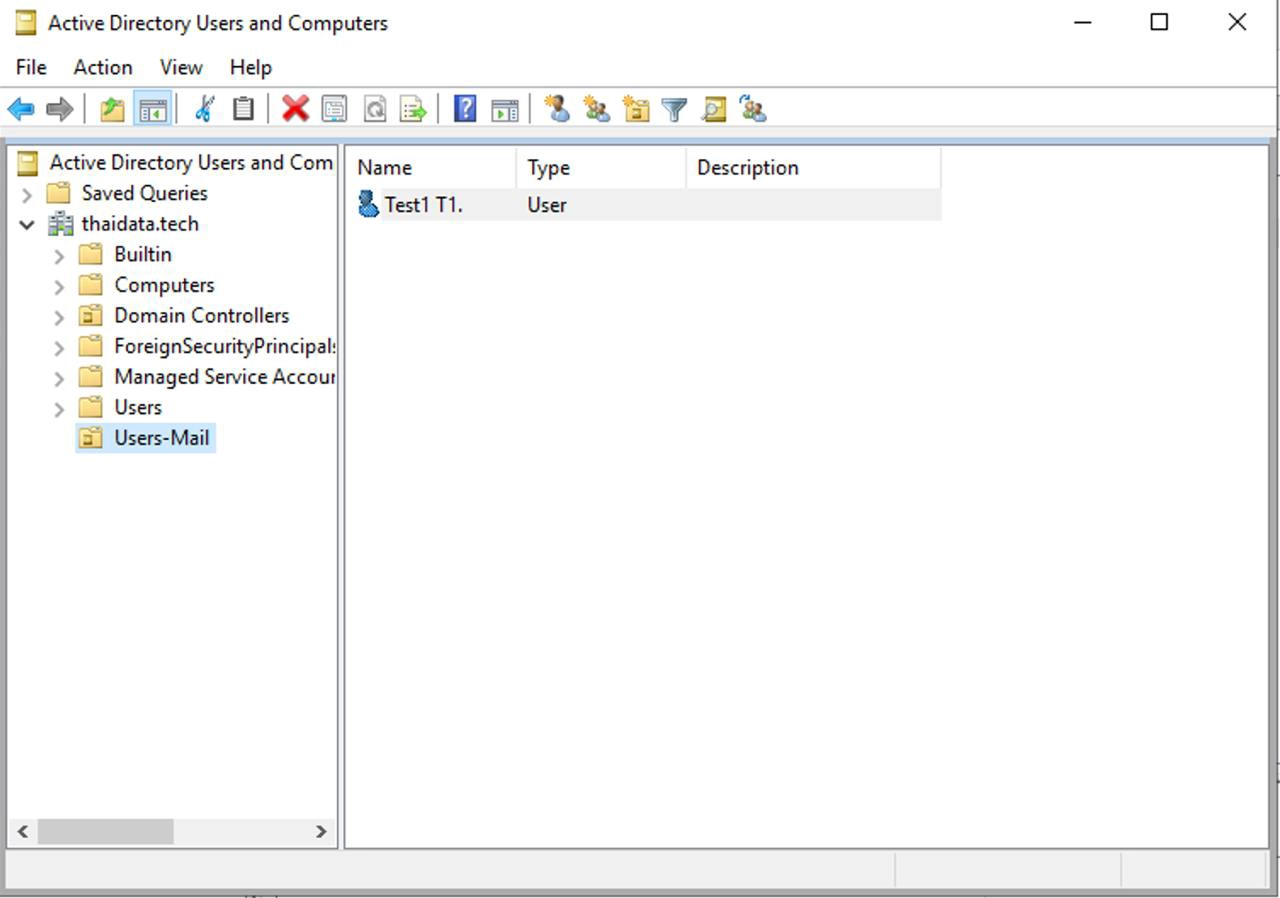Go up one level with folder icon

click(112, 109)
